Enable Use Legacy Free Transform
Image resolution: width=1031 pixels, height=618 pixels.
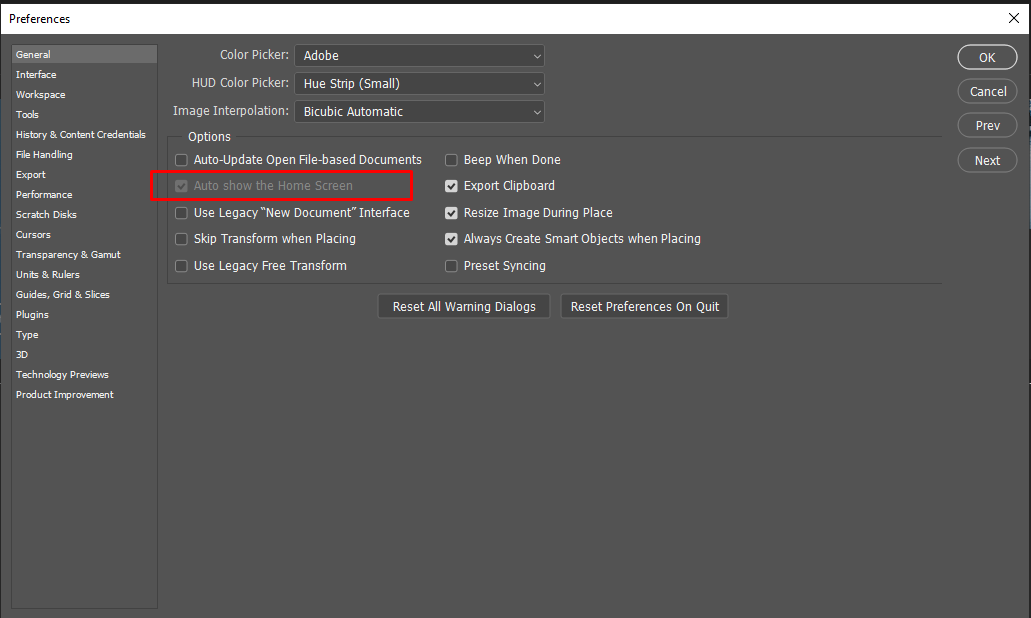[x=181, y=265]
